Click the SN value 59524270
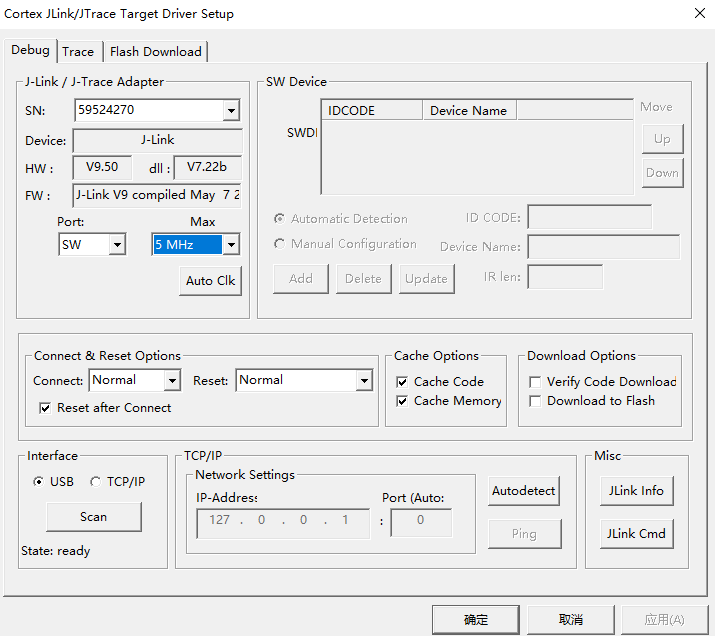 pyautogui.click(x=106, y=110)
